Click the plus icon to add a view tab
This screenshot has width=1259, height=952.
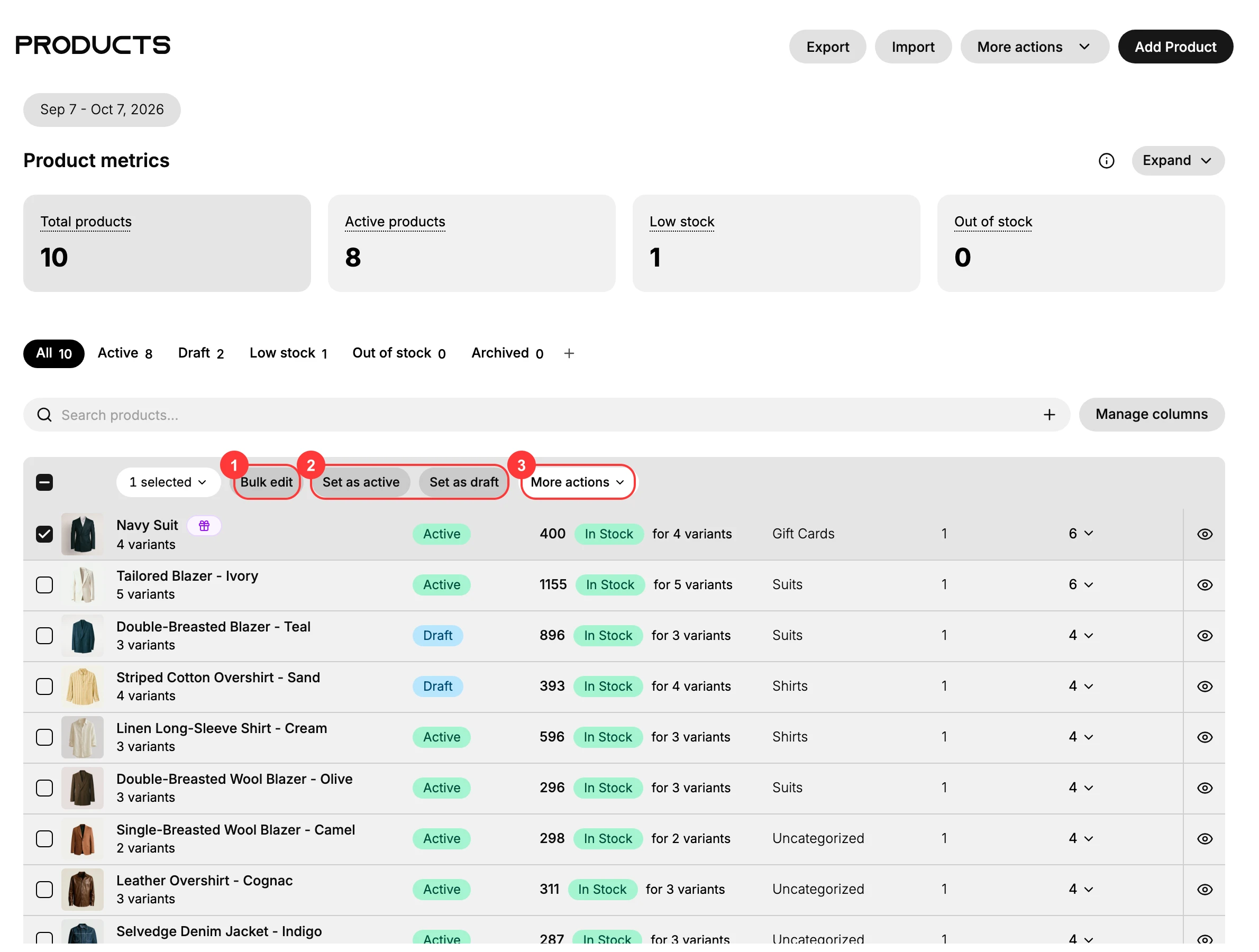point(569,353)
